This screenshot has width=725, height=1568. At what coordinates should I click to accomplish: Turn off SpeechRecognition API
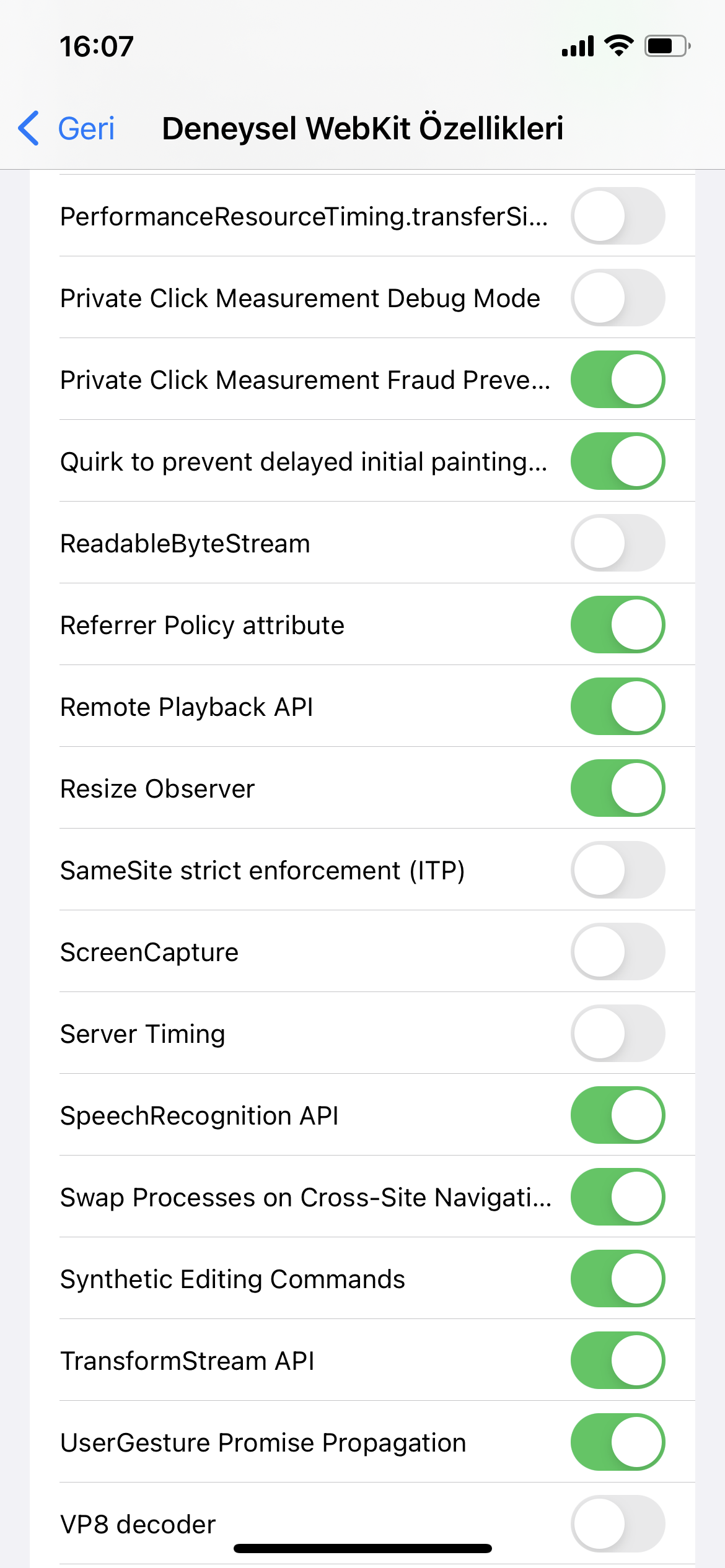coord(618,1115)
